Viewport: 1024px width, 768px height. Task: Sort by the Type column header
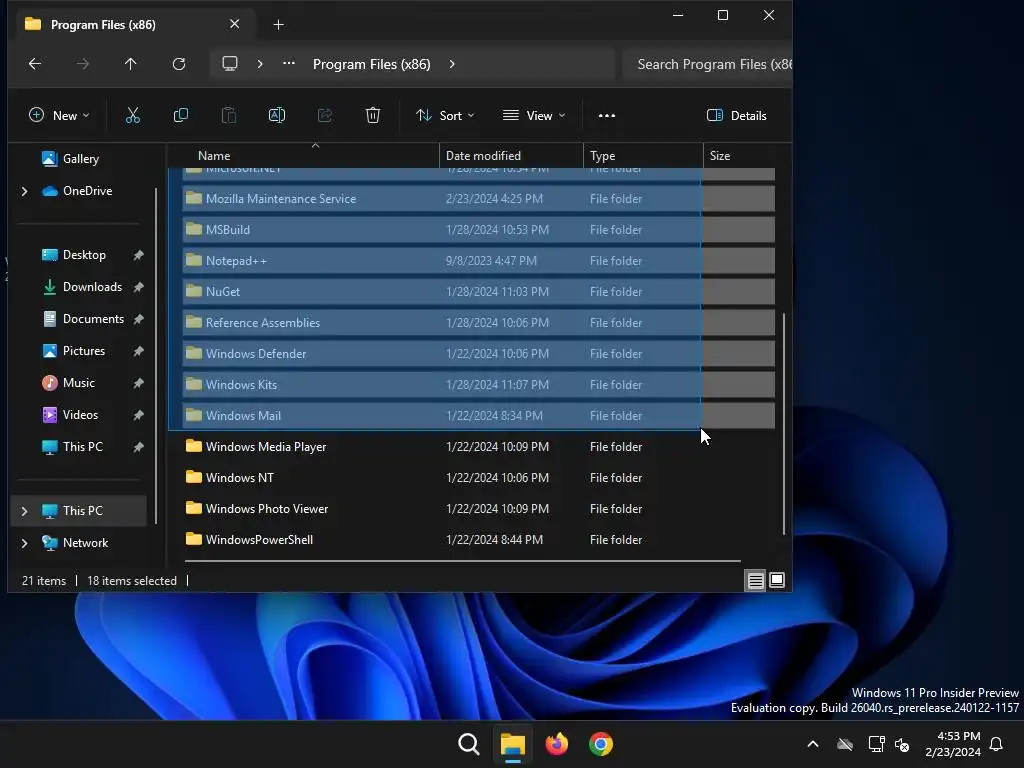tap(643, 155)
